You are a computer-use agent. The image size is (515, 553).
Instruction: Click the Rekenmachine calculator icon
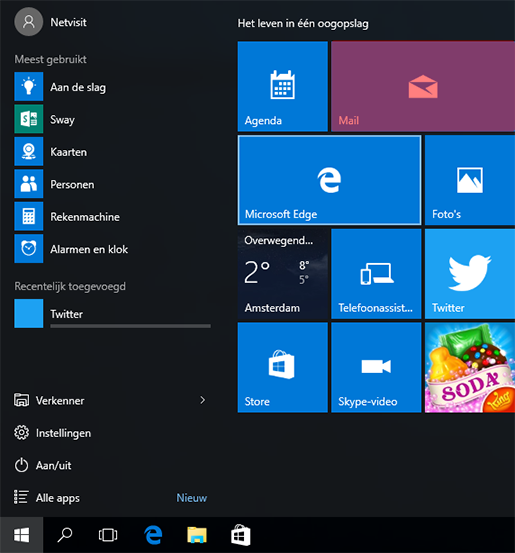point(29,217)
